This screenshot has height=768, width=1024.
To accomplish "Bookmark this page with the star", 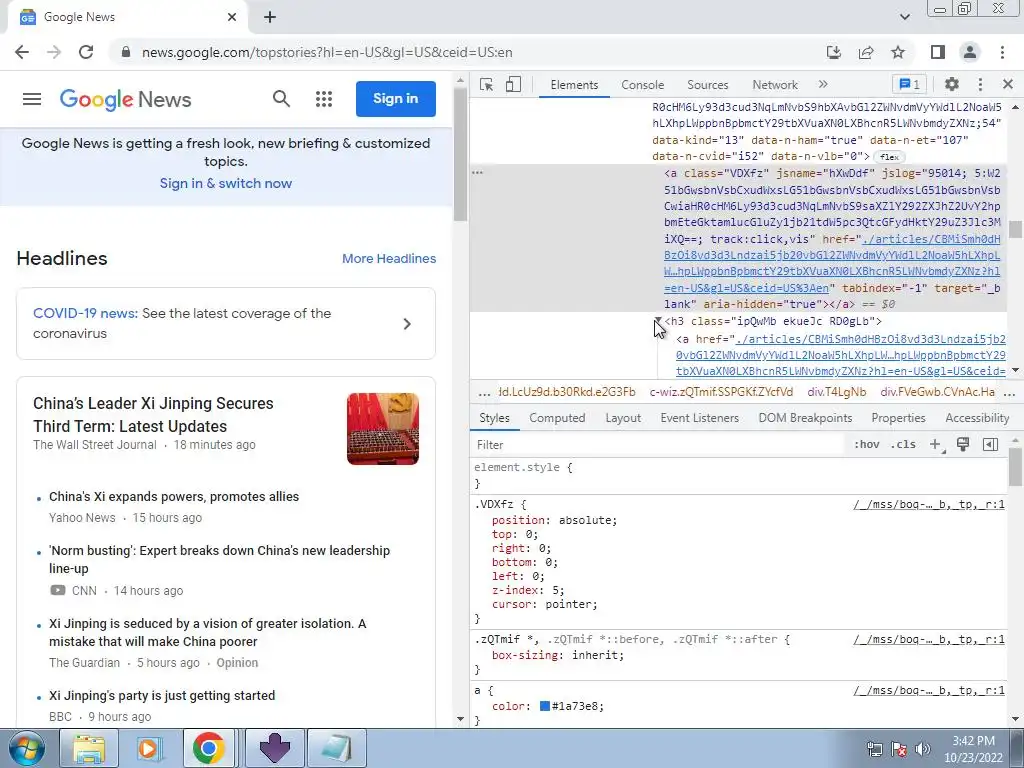I will [x=898, y=52].
